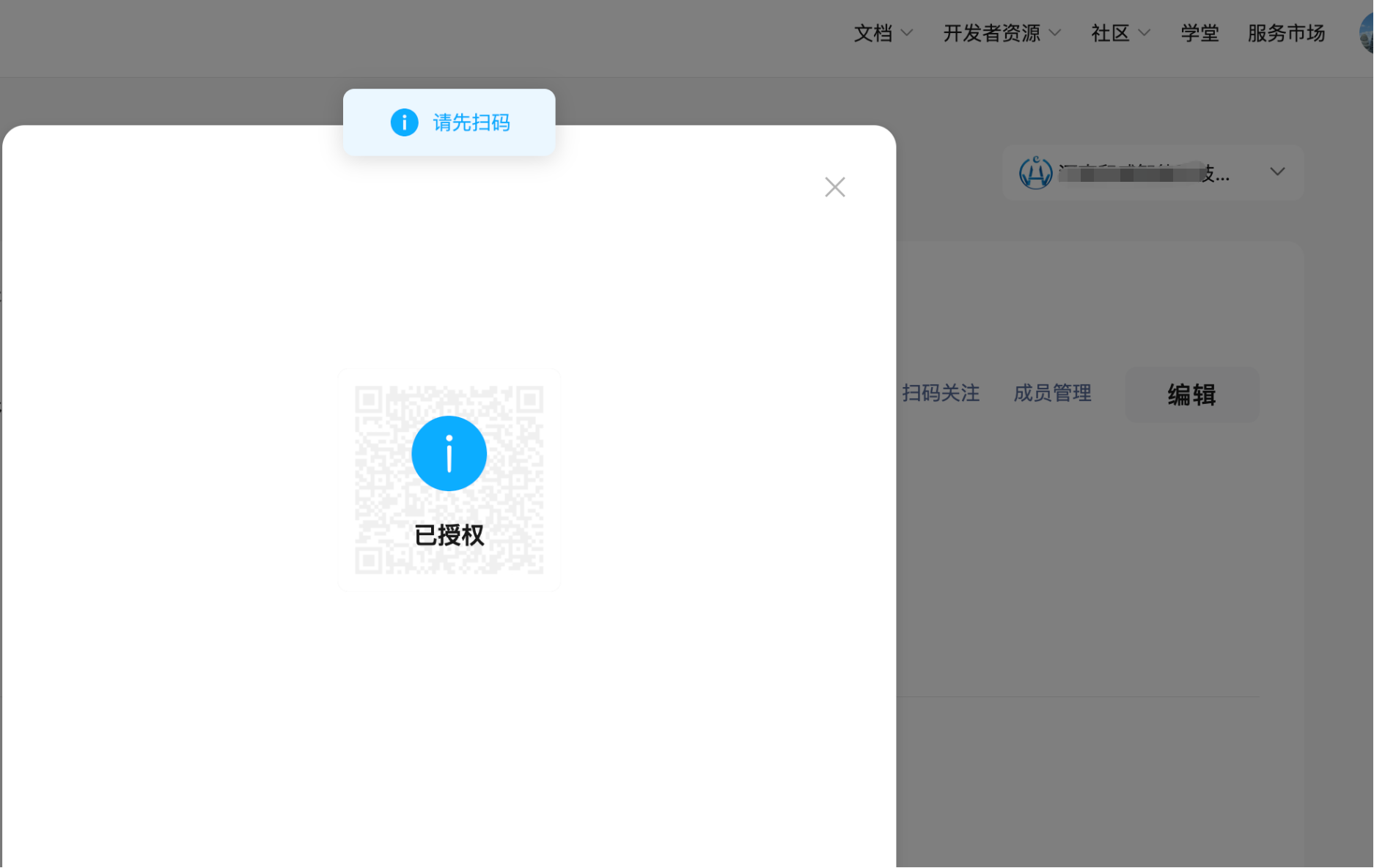Click the 已授权 status text

pyautogui.click(x=449, y=535)
